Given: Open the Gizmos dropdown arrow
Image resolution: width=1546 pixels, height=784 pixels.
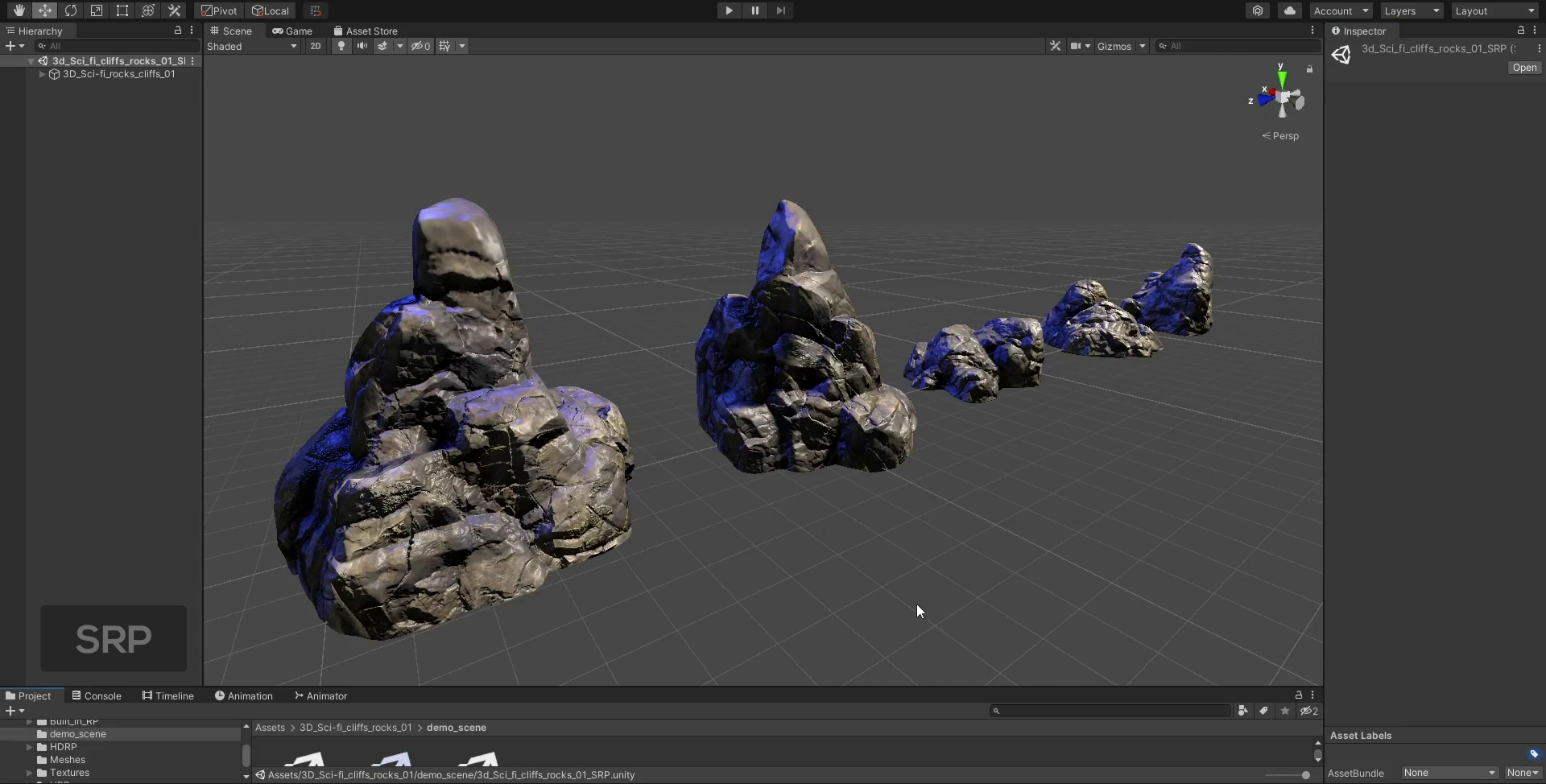Looking at the screenshot, I should tap(1142, 46).
